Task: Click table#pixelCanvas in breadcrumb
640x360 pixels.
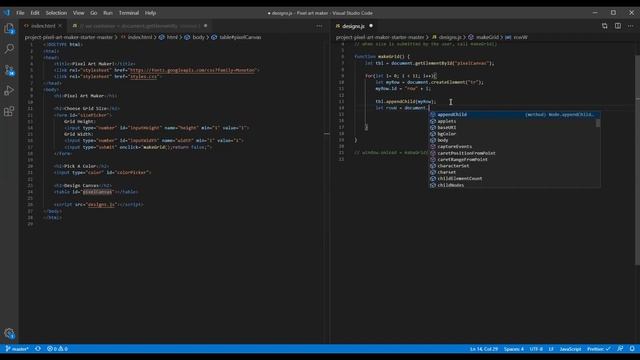Action: point(240,37)
